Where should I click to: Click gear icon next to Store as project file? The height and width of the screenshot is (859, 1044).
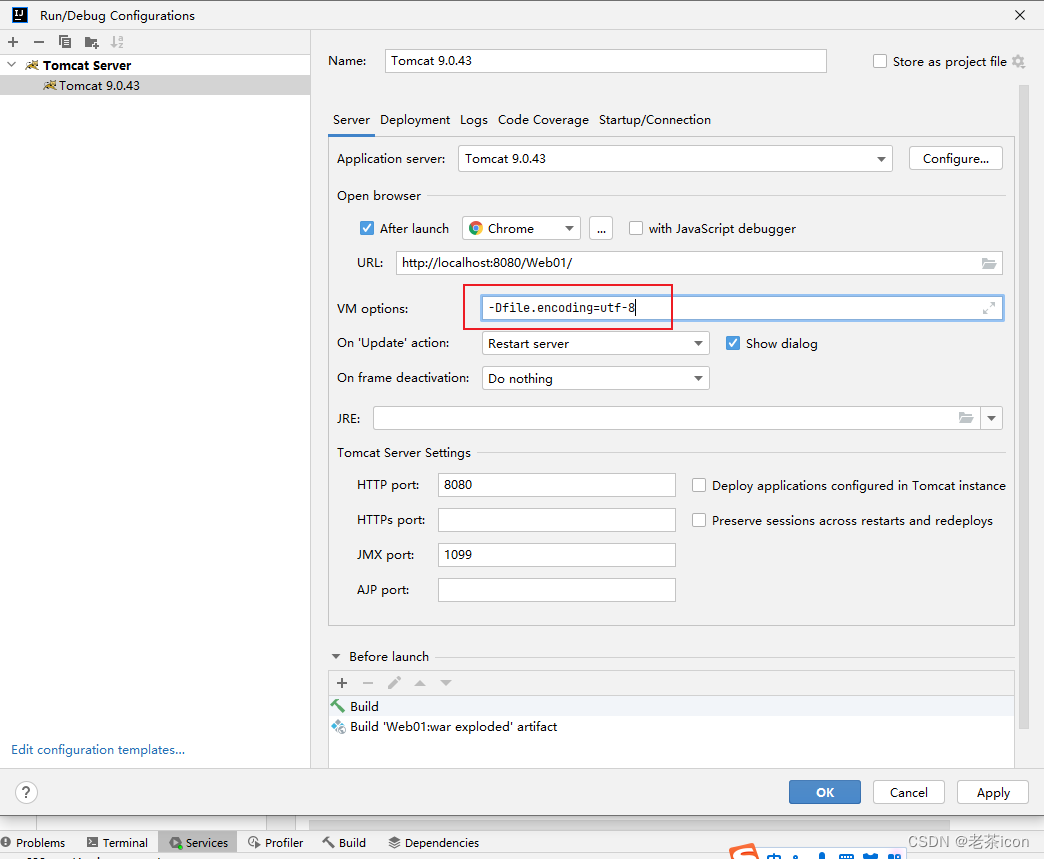tap(1019, 61)
